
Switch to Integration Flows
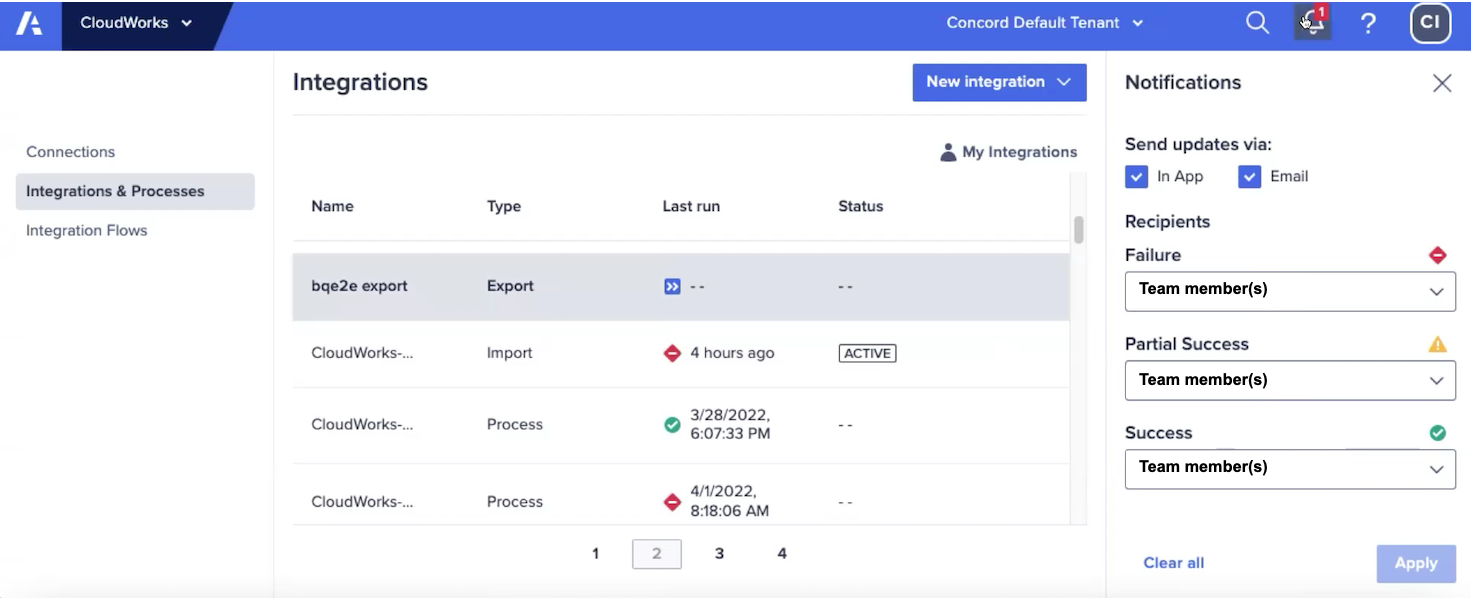[x=86, y=230]
